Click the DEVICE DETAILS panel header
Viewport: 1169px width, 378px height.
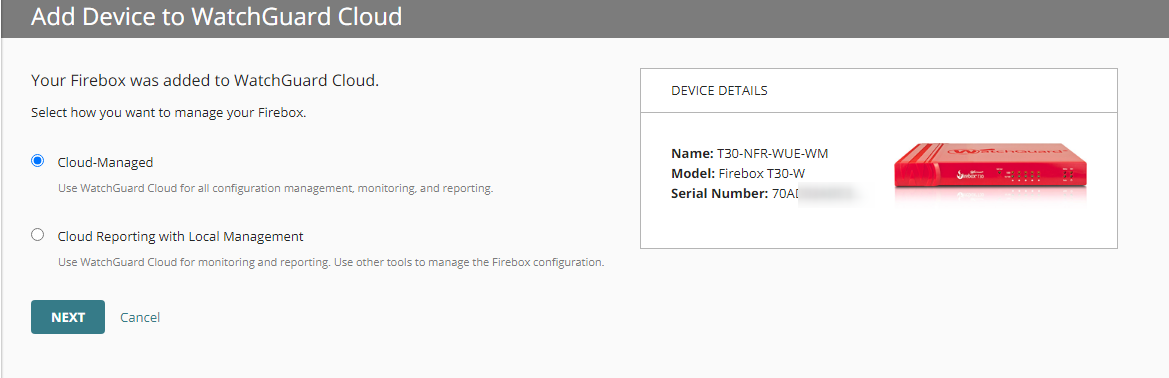(x=878, y=91)
